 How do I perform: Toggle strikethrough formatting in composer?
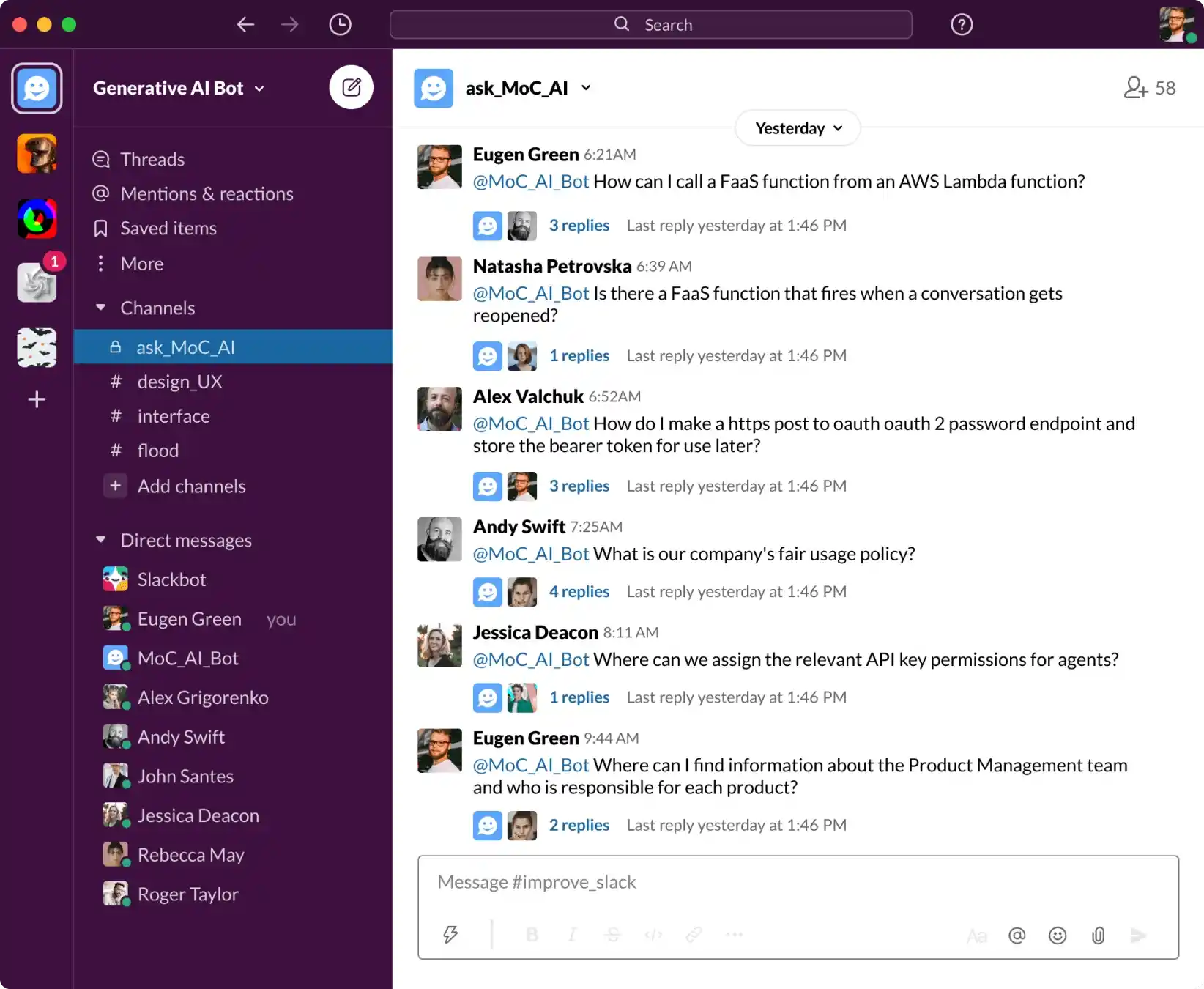pos(613,935)
